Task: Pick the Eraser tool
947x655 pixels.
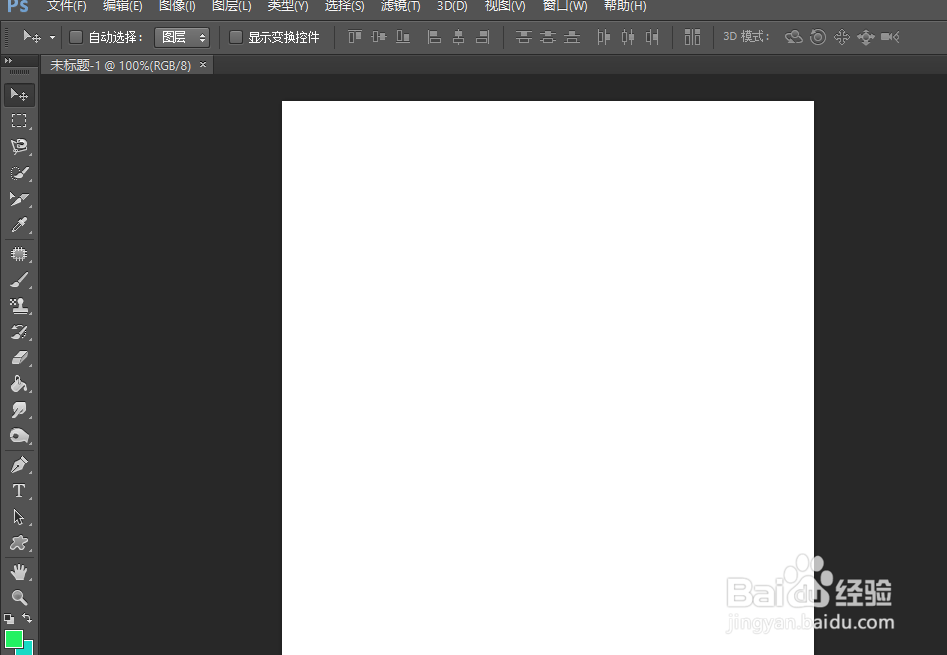Action: pyautogui.click(x=19, y=358)
